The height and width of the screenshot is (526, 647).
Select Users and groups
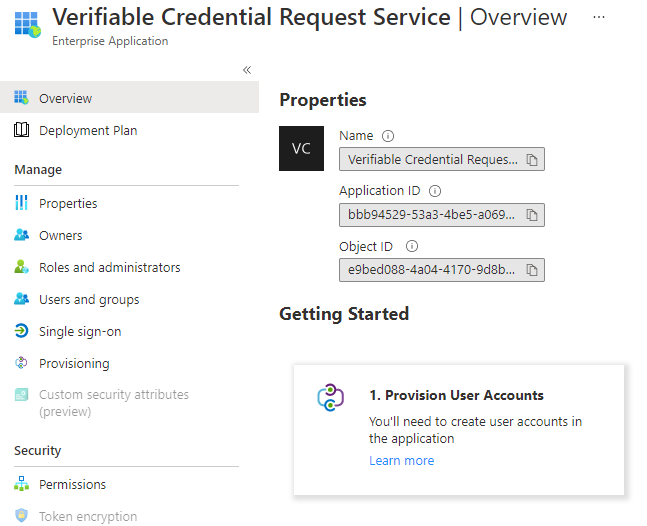coord(89,299)
